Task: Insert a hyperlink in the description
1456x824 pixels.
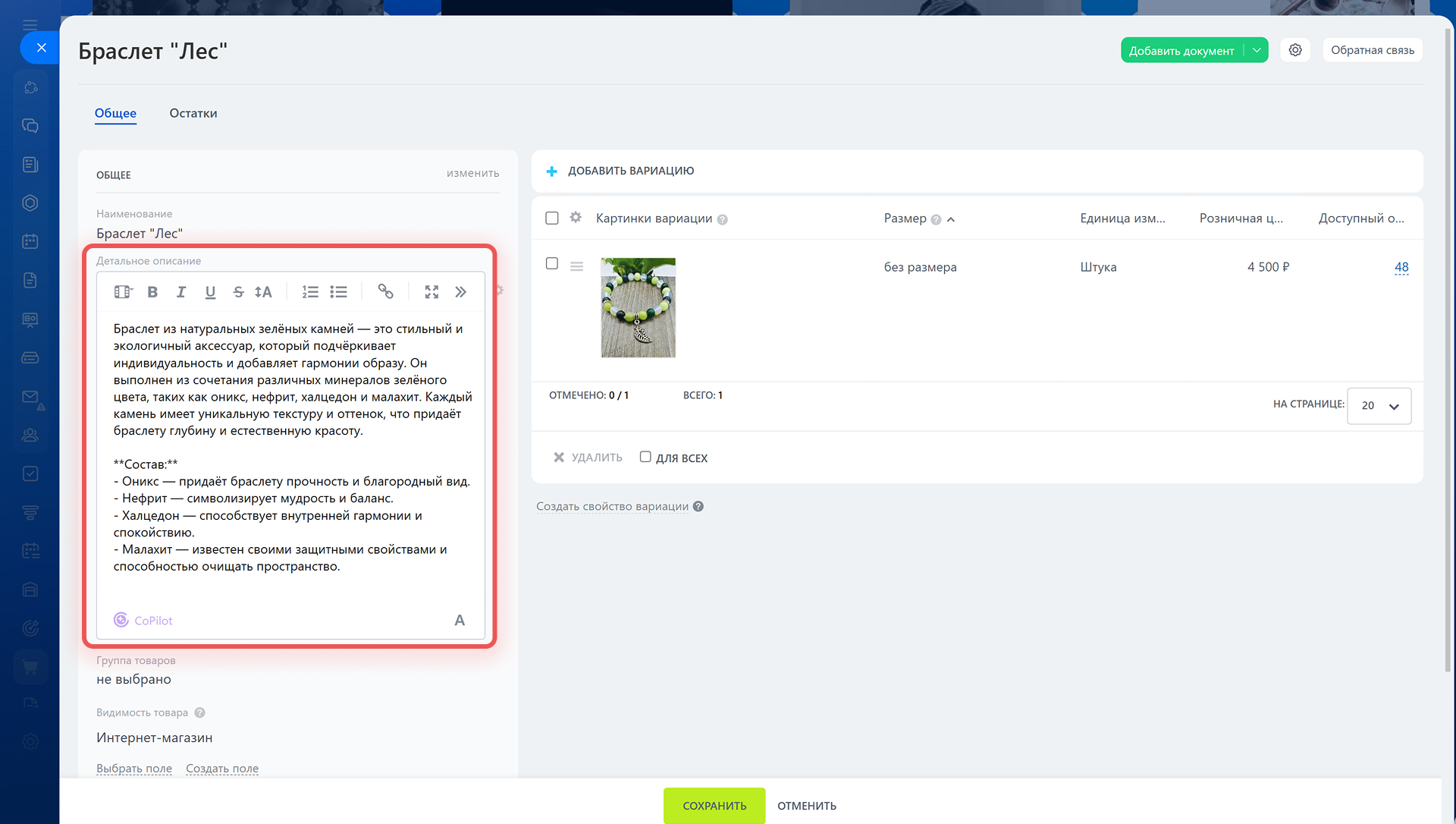Action: 385,292
